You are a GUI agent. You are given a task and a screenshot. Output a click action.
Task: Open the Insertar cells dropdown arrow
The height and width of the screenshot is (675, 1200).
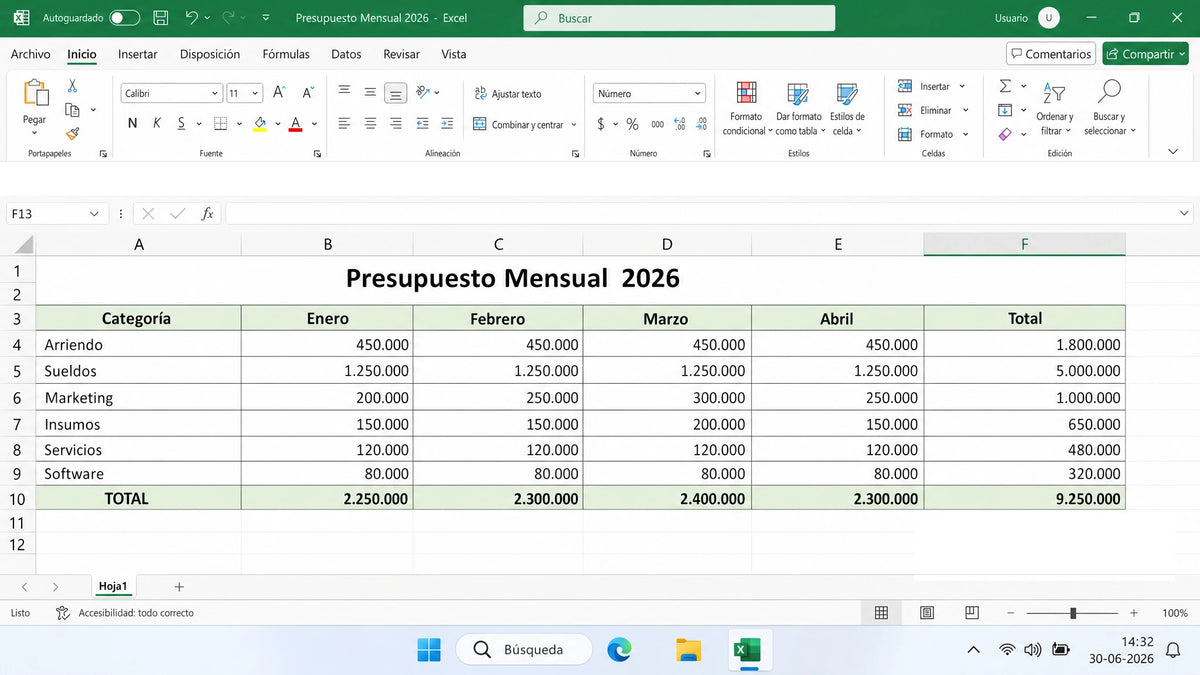(962, 86)
